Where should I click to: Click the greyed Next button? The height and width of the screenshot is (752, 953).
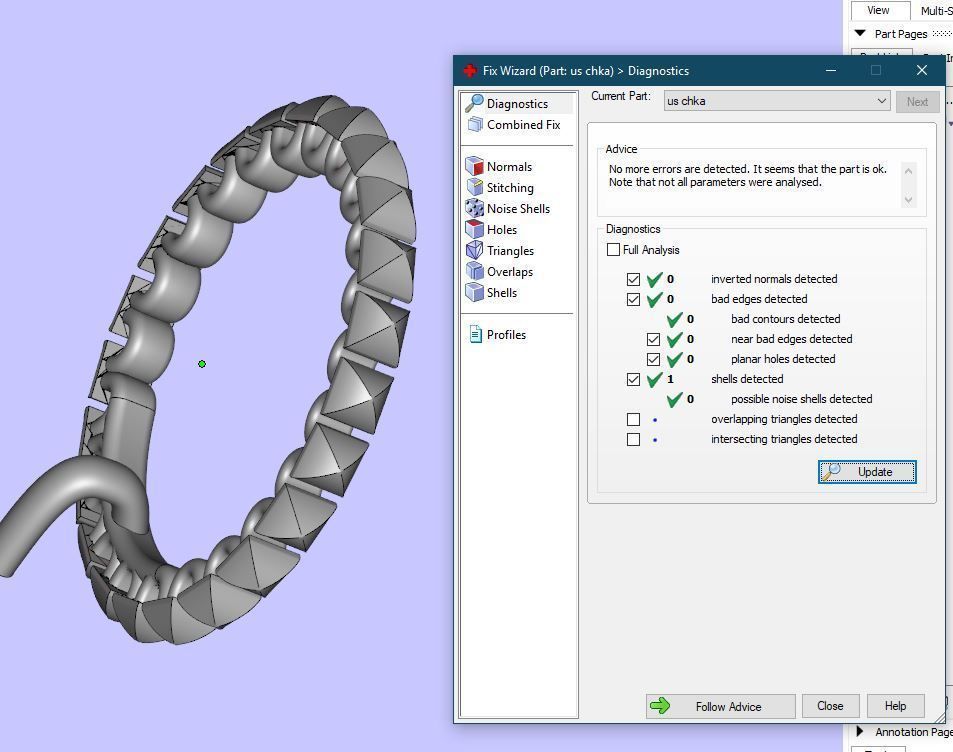coord(917,102)
